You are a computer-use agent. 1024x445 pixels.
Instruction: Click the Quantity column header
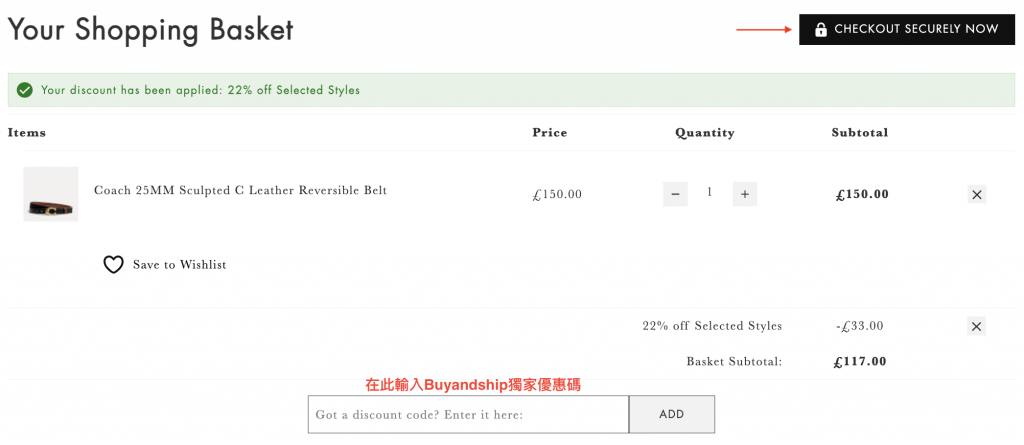[705, 132]
